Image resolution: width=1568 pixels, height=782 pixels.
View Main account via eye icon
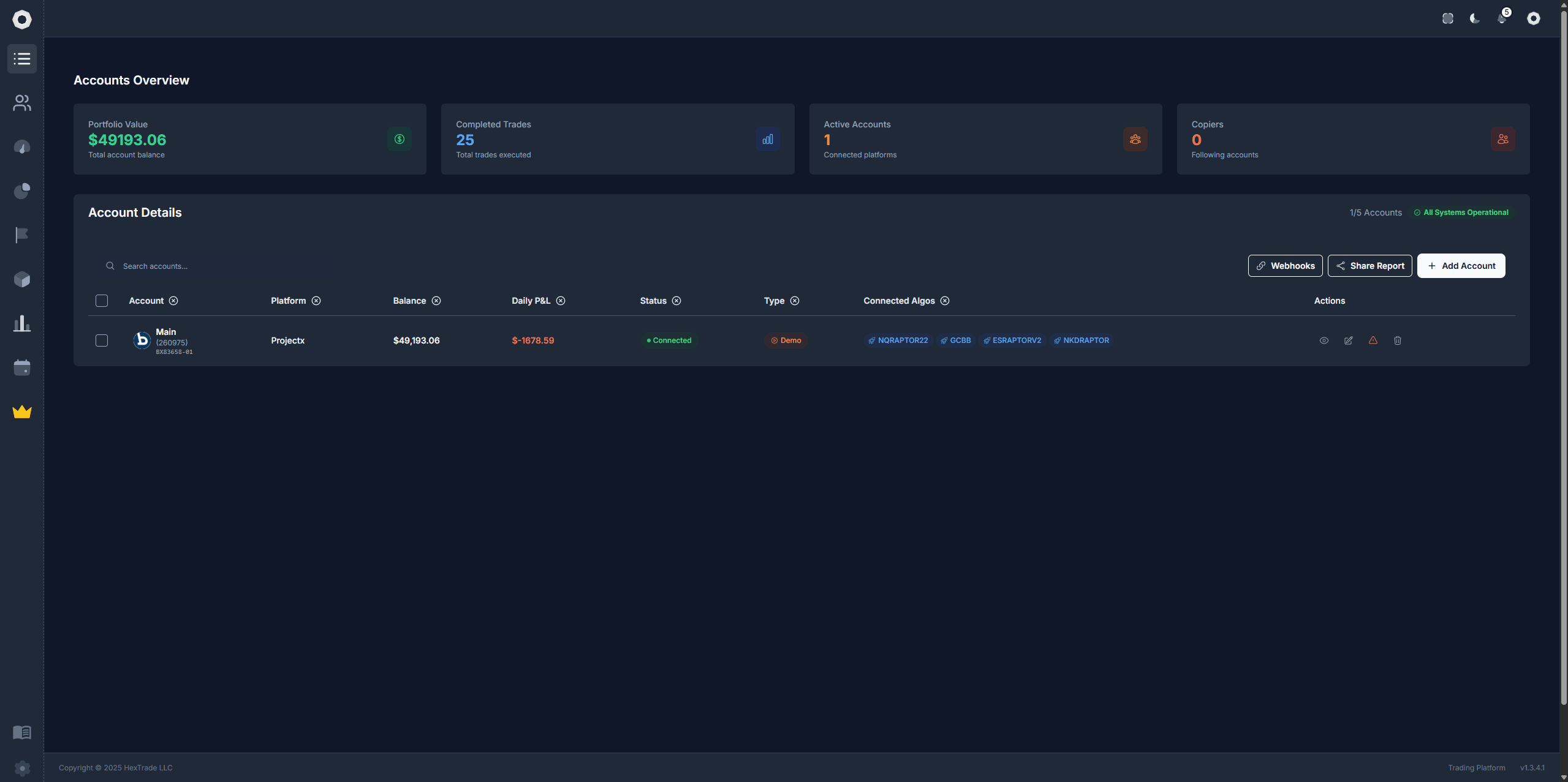point(1324,340)
